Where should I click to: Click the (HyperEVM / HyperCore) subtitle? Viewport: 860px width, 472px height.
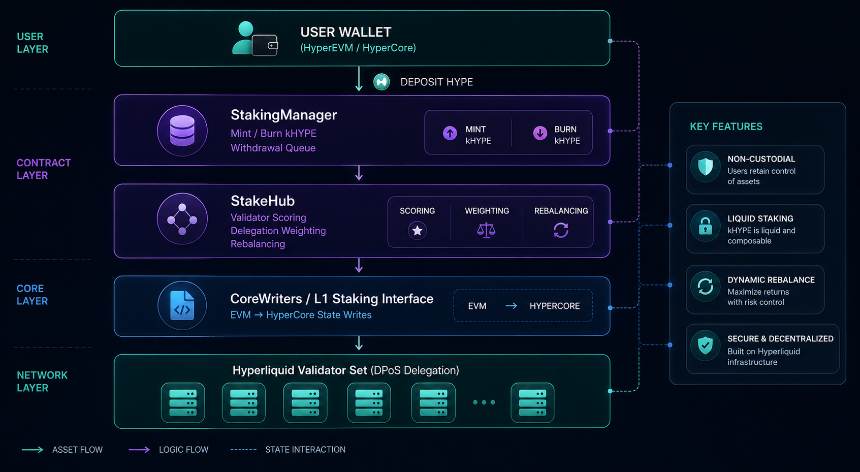[x=358, y=48]
